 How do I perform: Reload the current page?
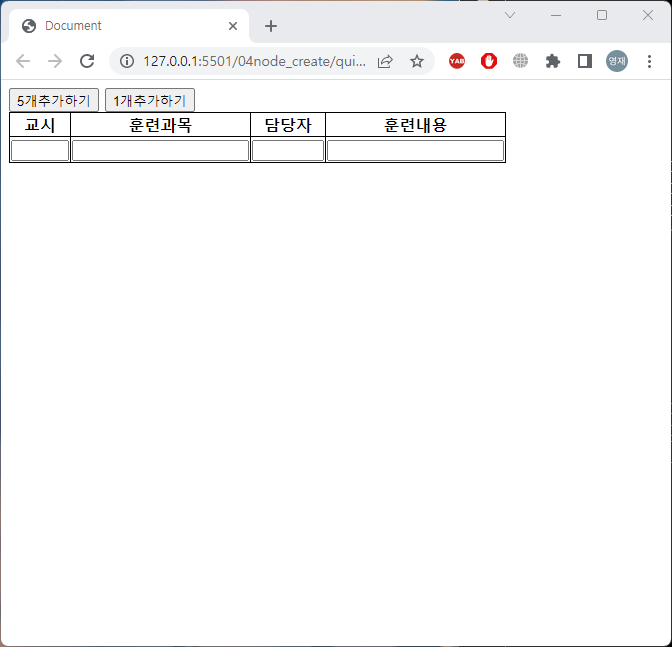[87, 61]
